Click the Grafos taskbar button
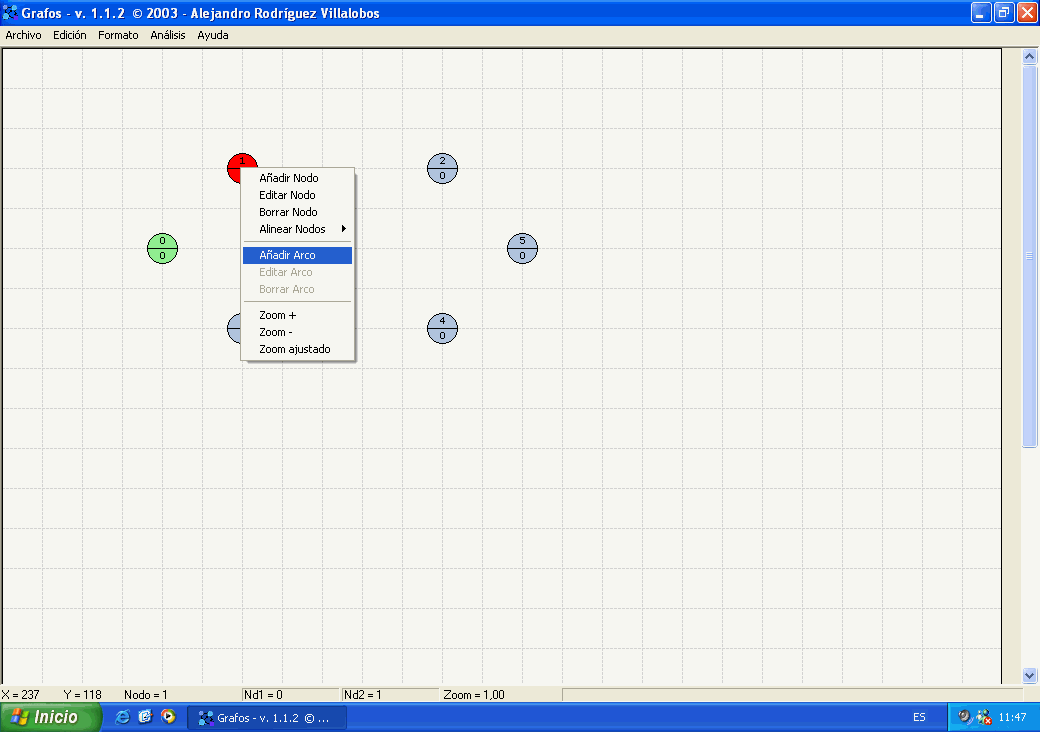This screenshot has height=732, width=1040. [x=267, y=717]
